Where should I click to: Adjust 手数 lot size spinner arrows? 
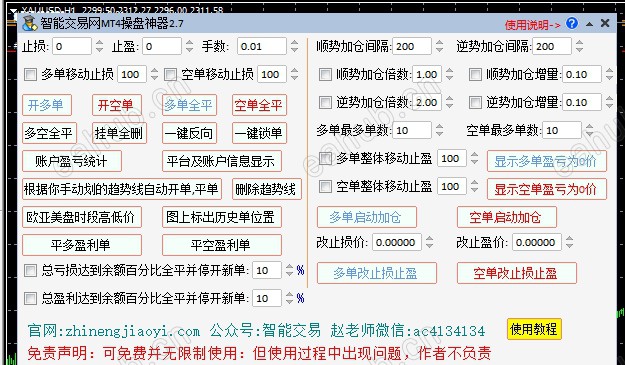tap(295, 46)
